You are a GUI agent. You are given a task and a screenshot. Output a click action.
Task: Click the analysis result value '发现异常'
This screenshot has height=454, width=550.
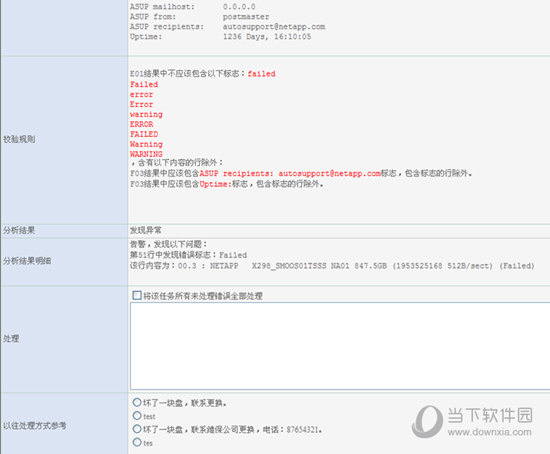pos(146,231)
